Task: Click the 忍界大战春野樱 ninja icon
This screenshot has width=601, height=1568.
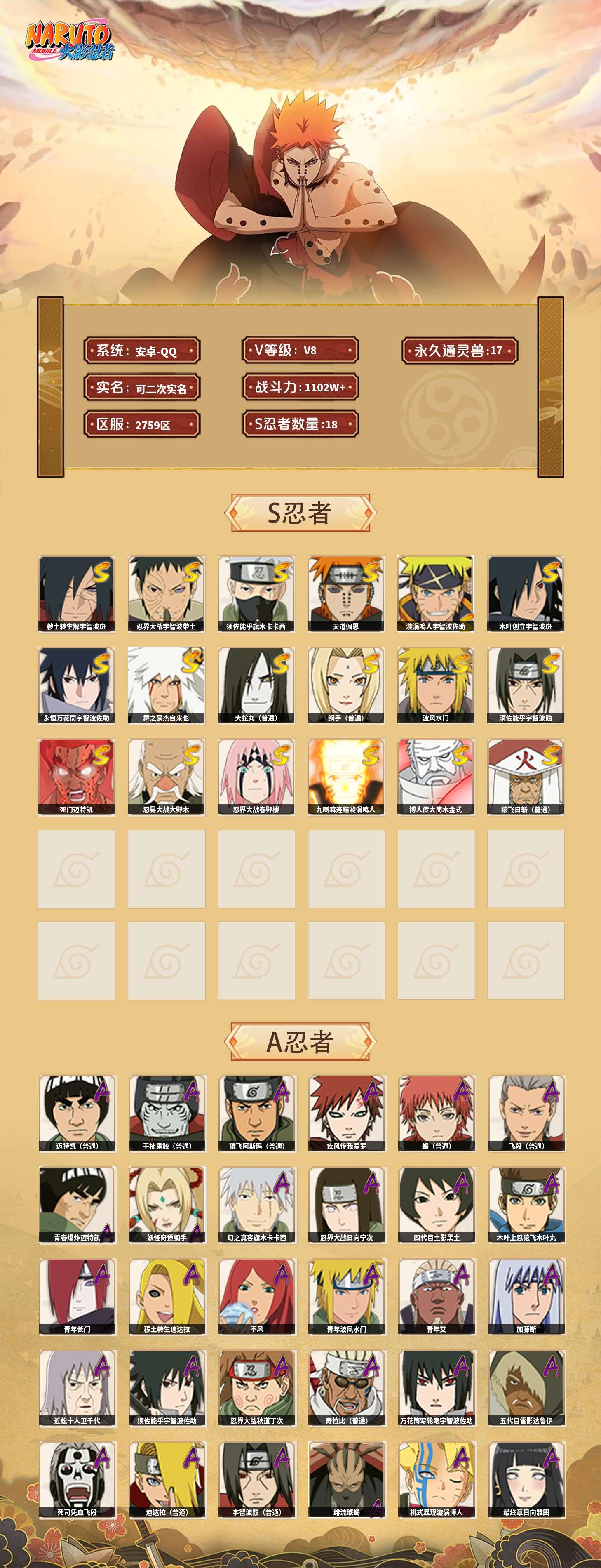Action: click(x=256, y=777)
